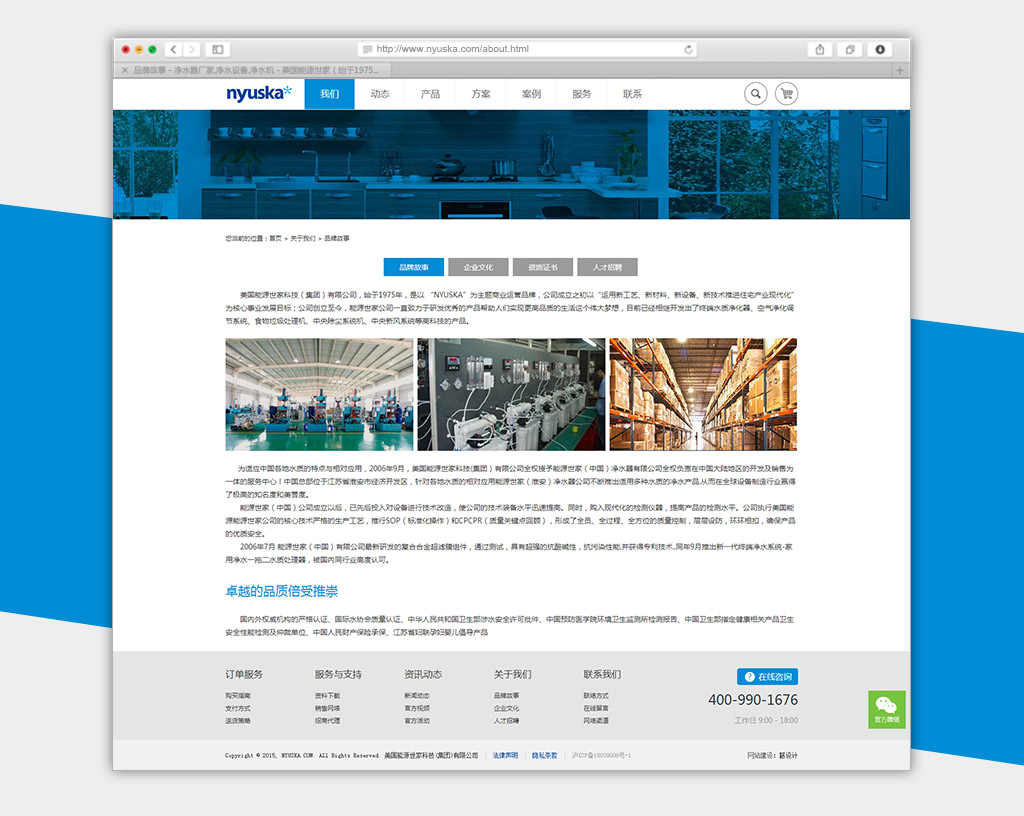Open a new tab with the plus button
This screenshot has height=816, width=1024.
[900, 70]
